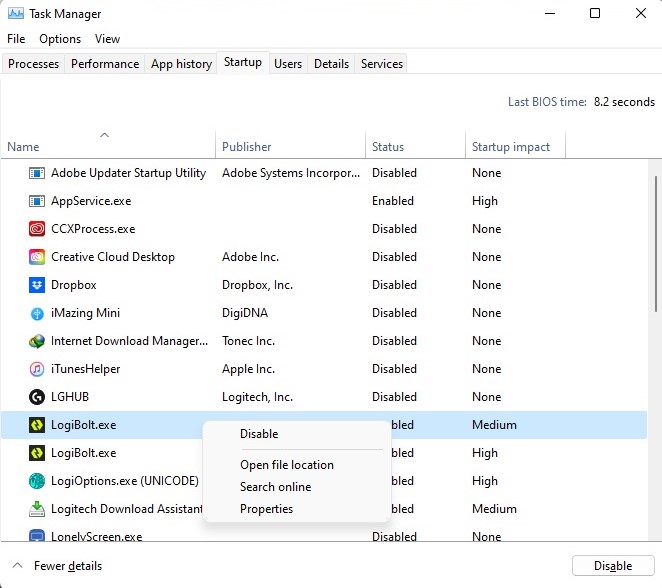
Task: Select the Internet Download Manager name
Action: 129,341
